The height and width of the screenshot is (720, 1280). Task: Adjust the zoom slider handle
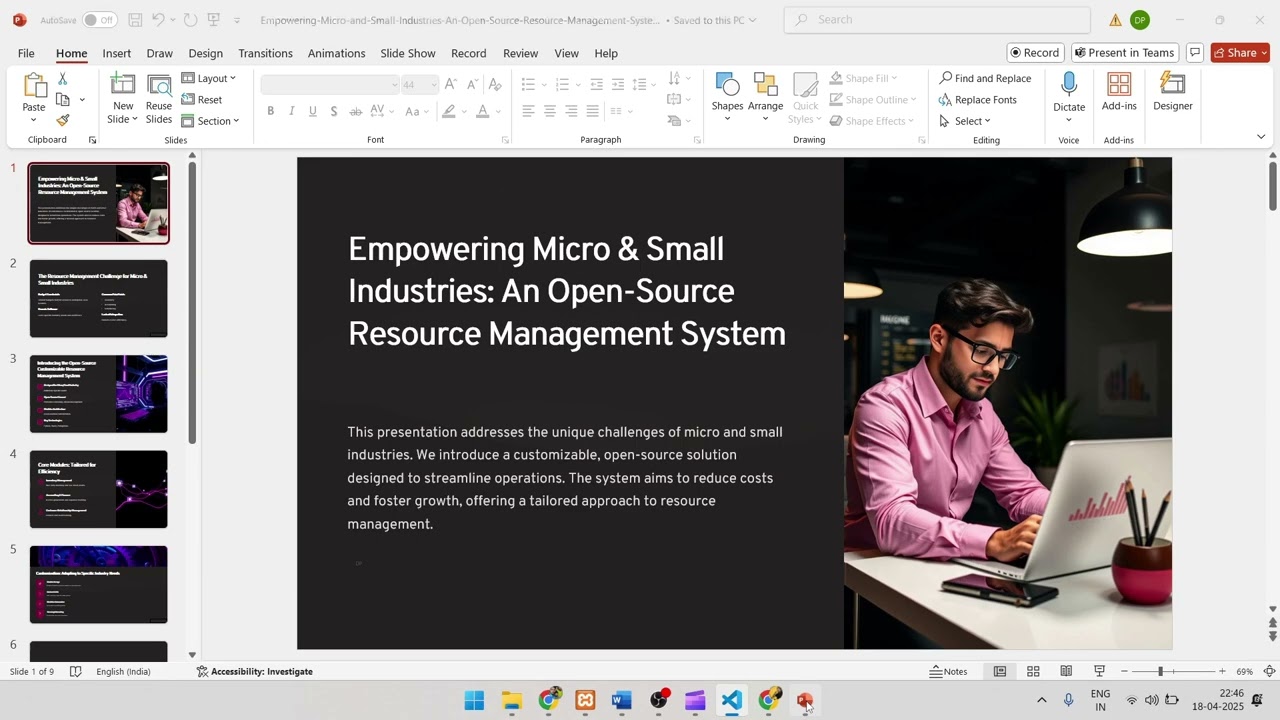pos(1160,671)
